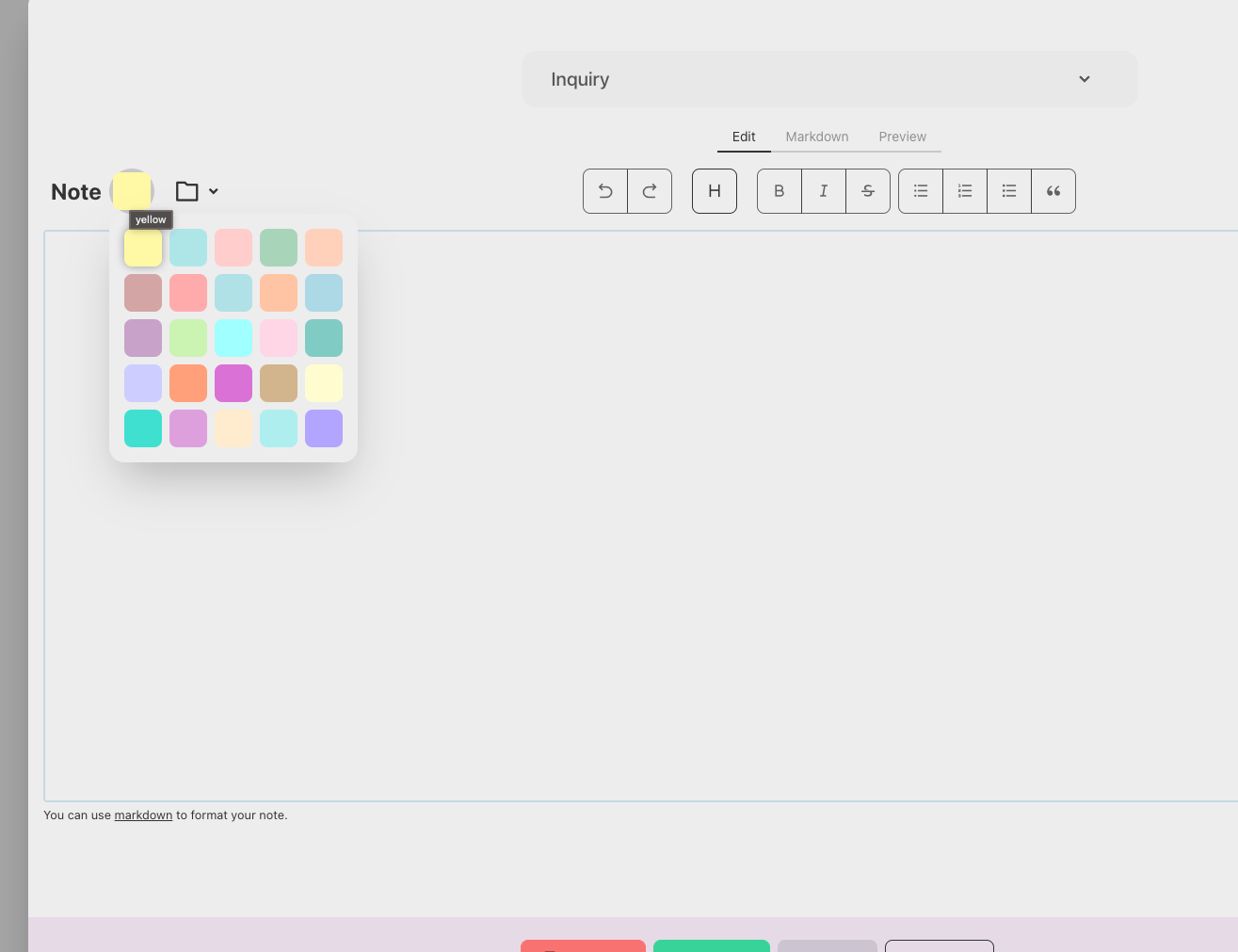Click the Redo icon in the toolbar
This screenshot has width=1238, height=952.
click(x=650, y=190)
